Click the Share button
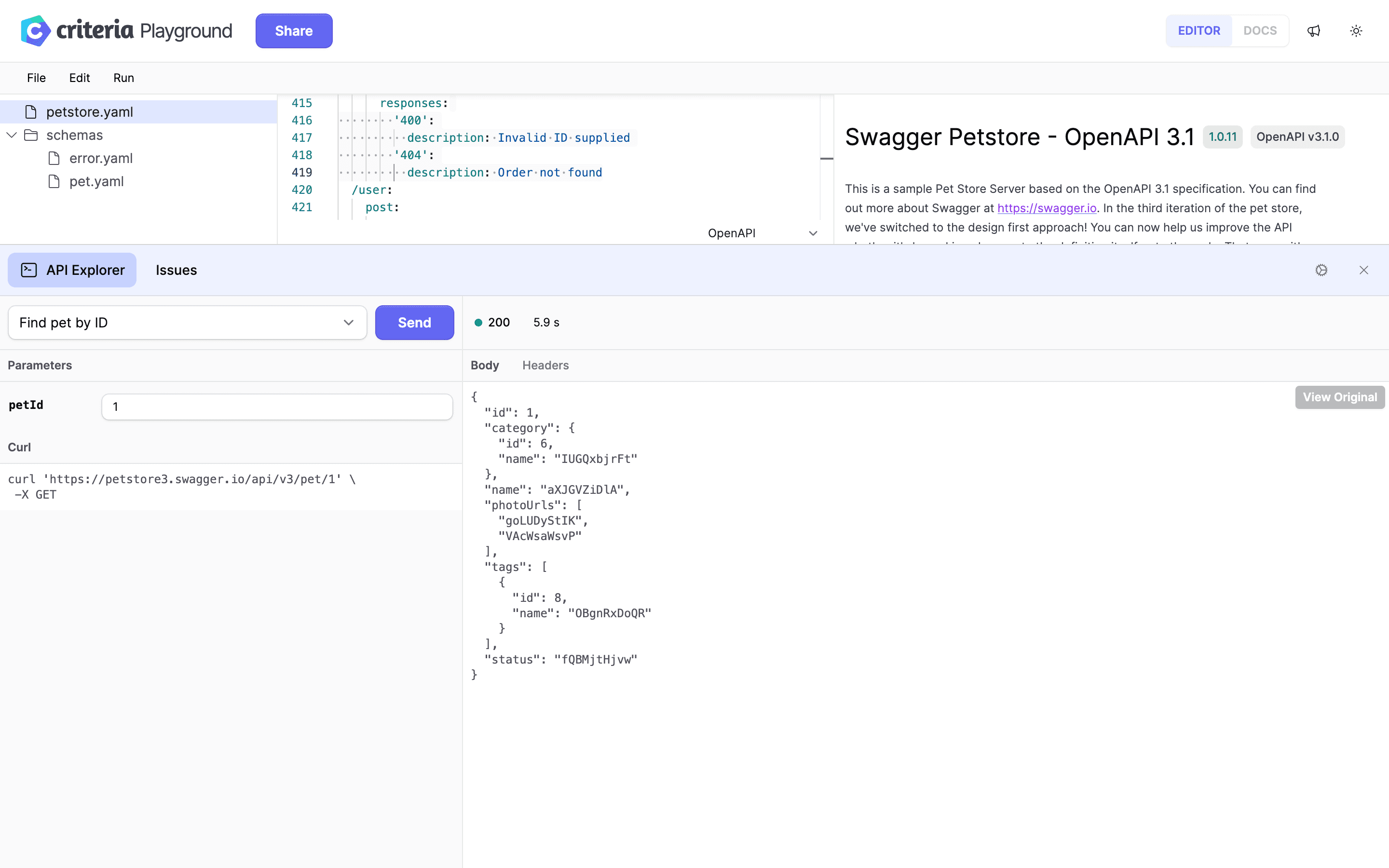The width and height of the screenshot is (1389, 868). coord(293,31)
